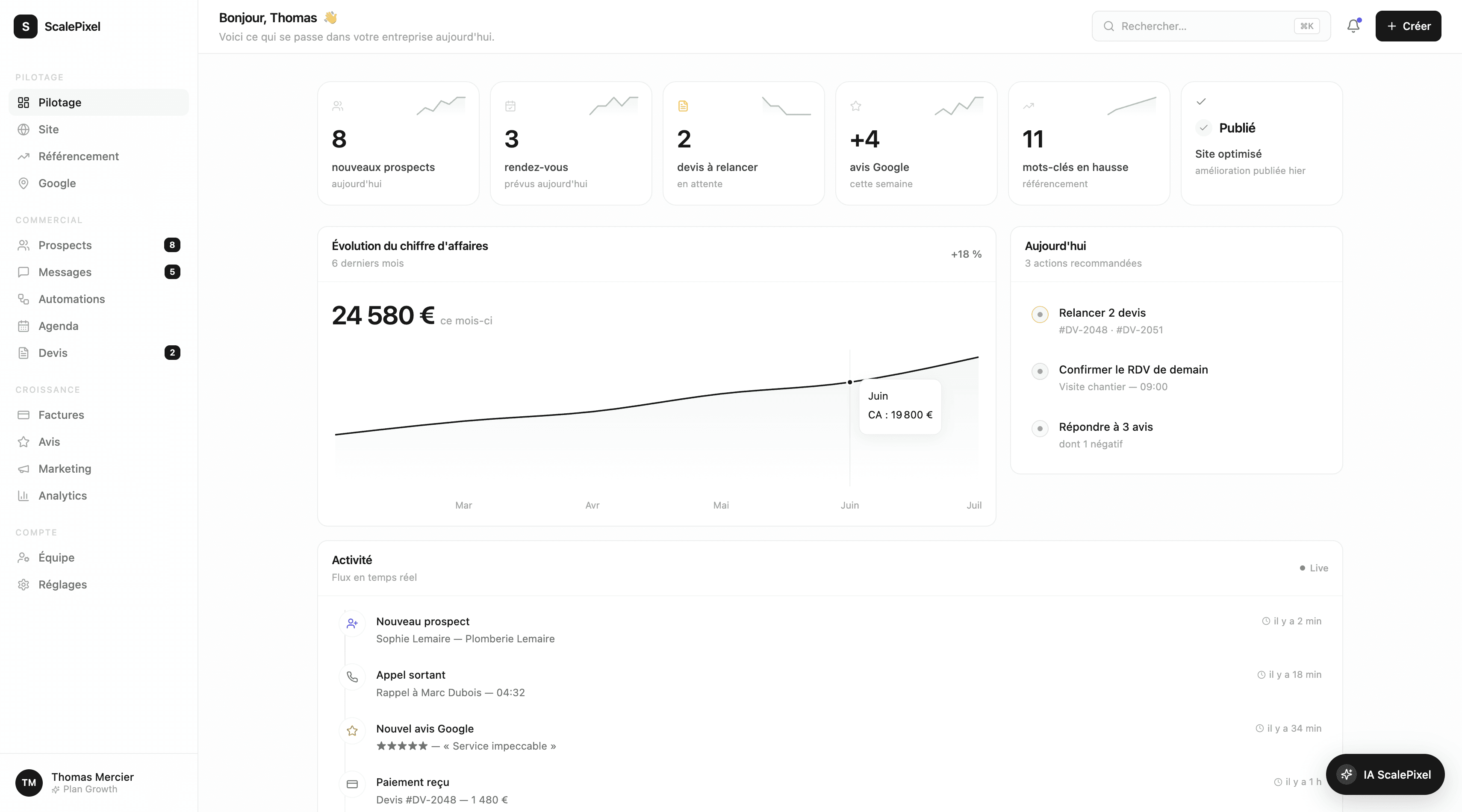Click the mots-clés en hausse card

click(x=1088, y=144)
